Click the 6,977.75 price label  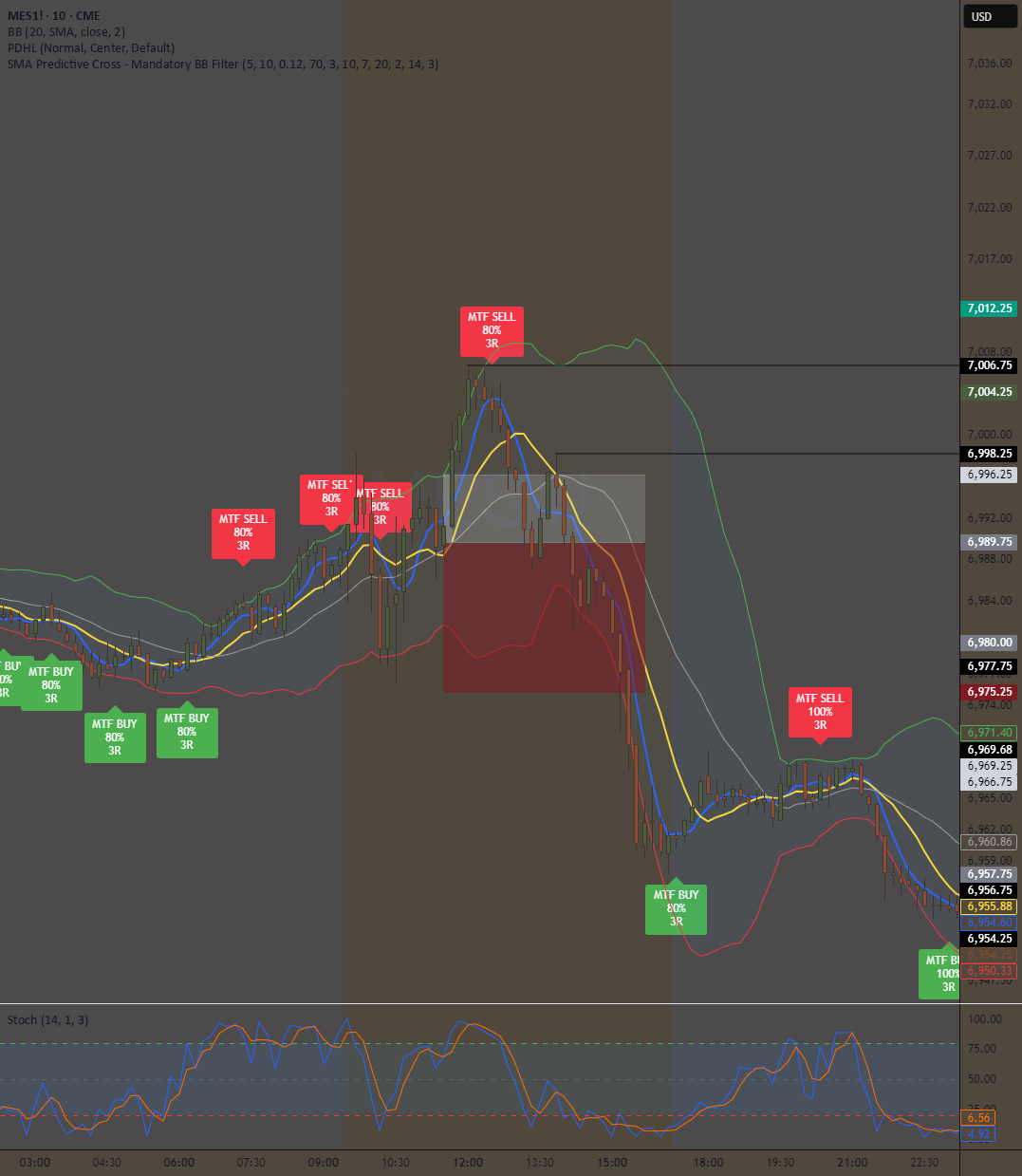pos(990,666)
